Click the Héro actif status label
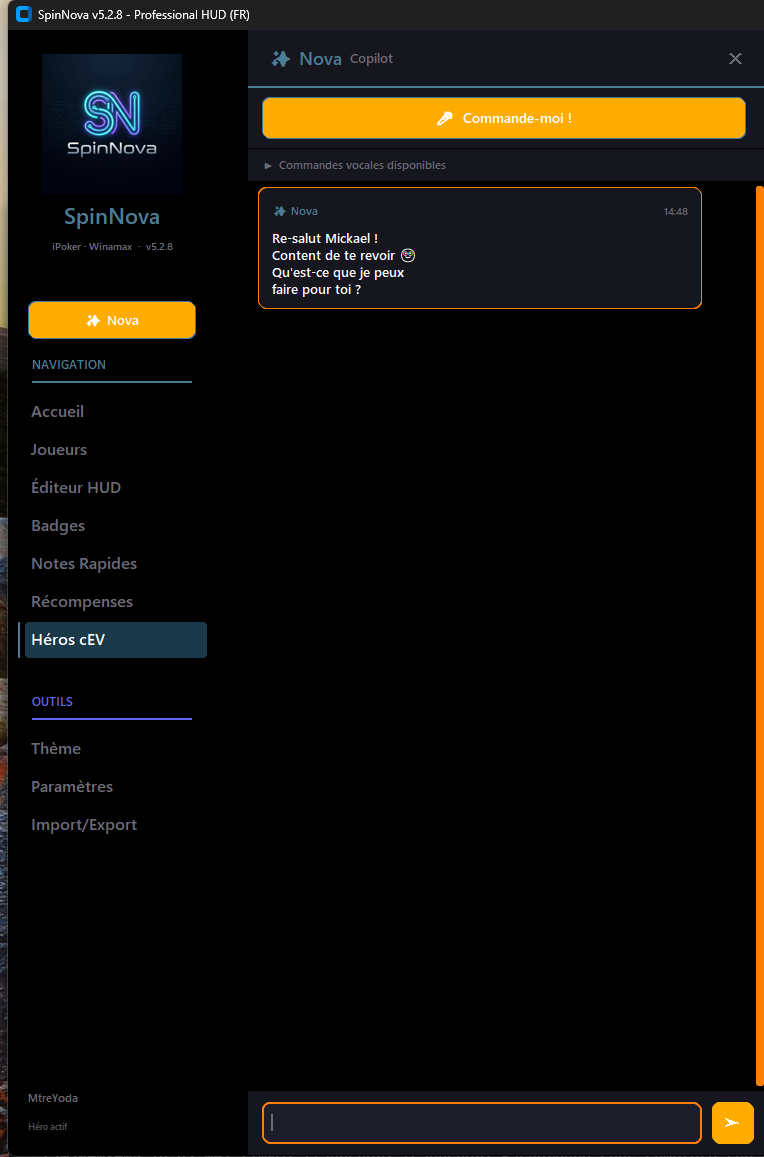764x1157 pixels. [47, 1127]
